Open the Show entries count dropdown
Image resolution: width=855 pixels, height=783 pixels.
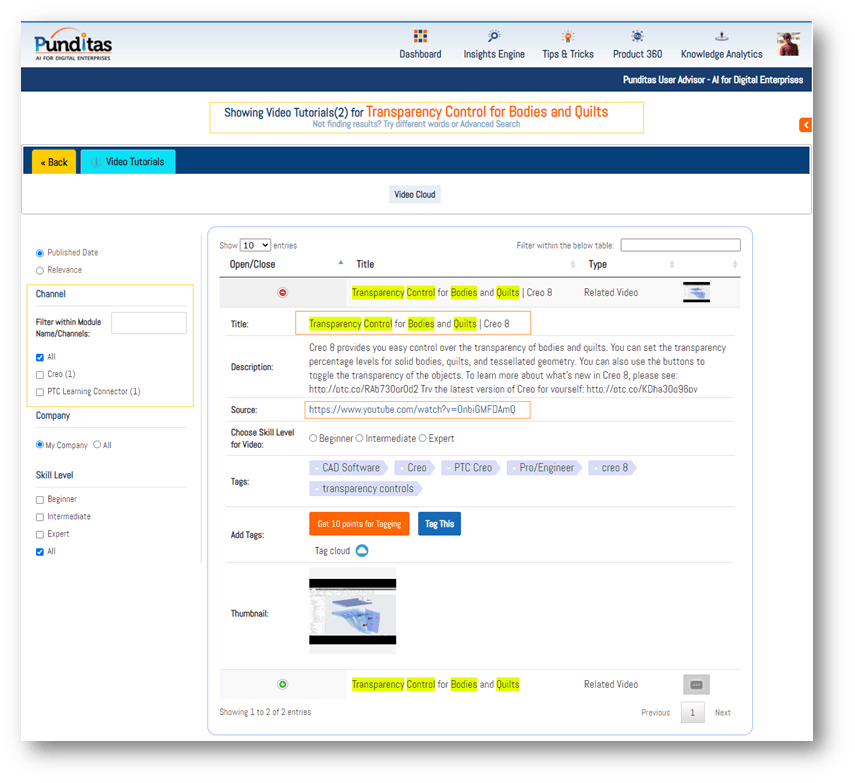[x=255, y=245]
